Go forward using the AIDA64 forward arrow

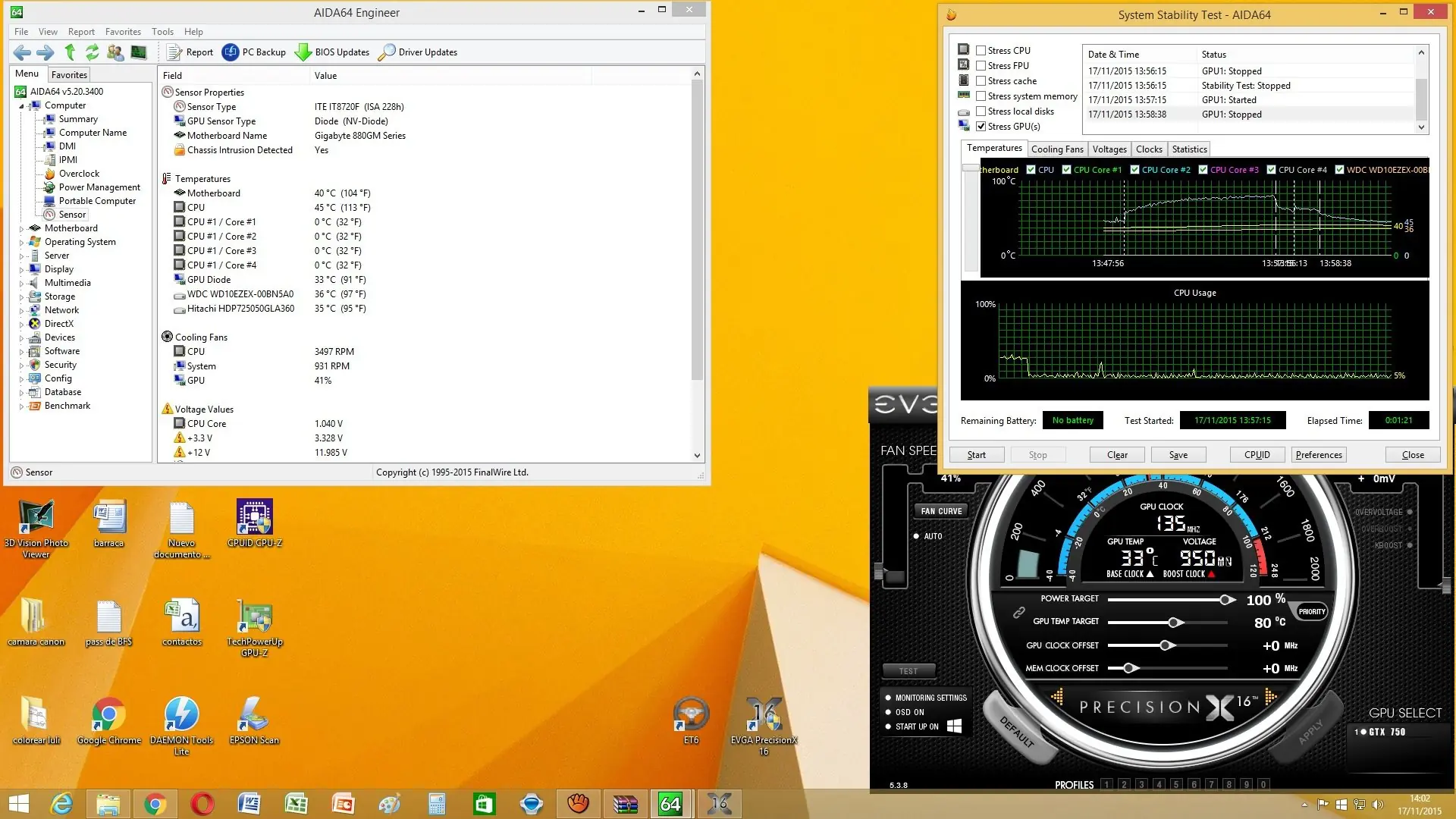(45, 52)
